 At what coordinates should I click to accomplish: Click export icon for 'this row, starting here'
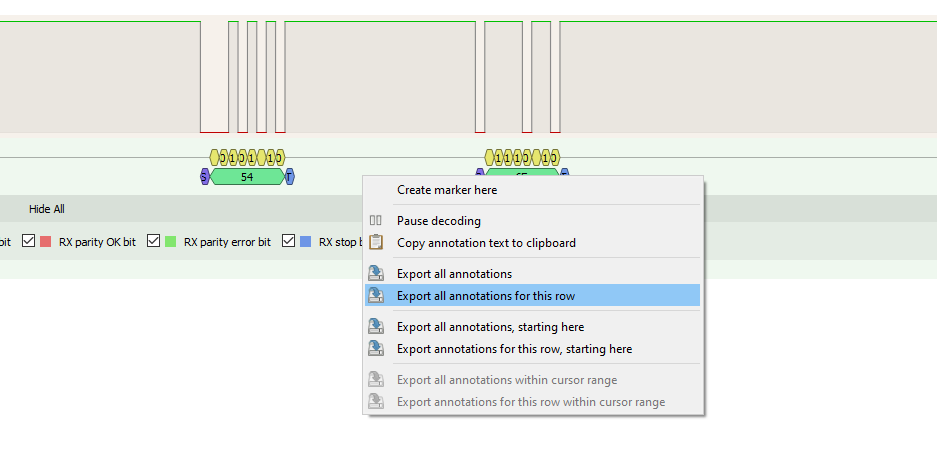tap(376, 349)
